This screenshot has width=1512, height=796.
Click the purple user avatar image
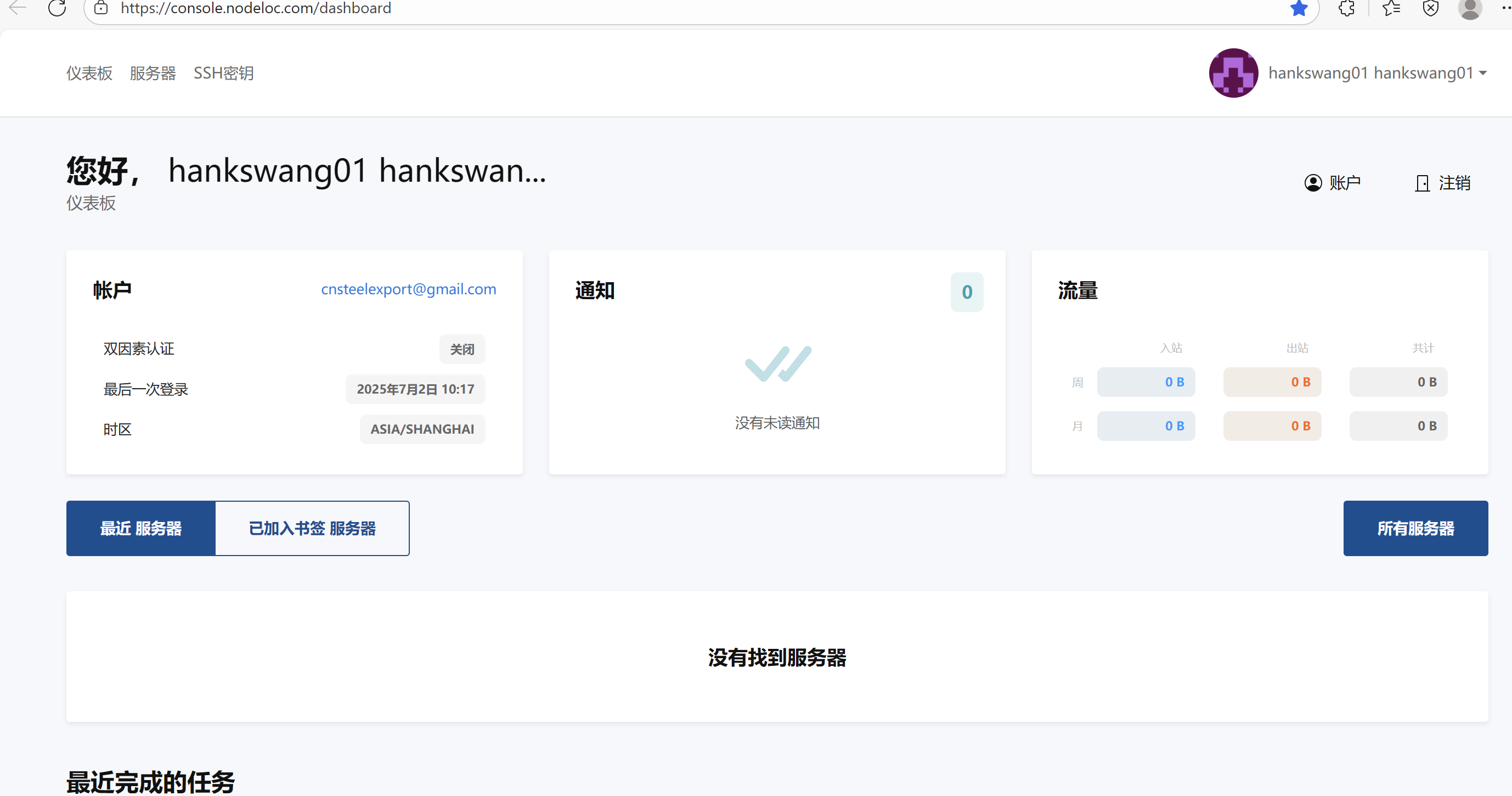click(x=1233, y=73)
